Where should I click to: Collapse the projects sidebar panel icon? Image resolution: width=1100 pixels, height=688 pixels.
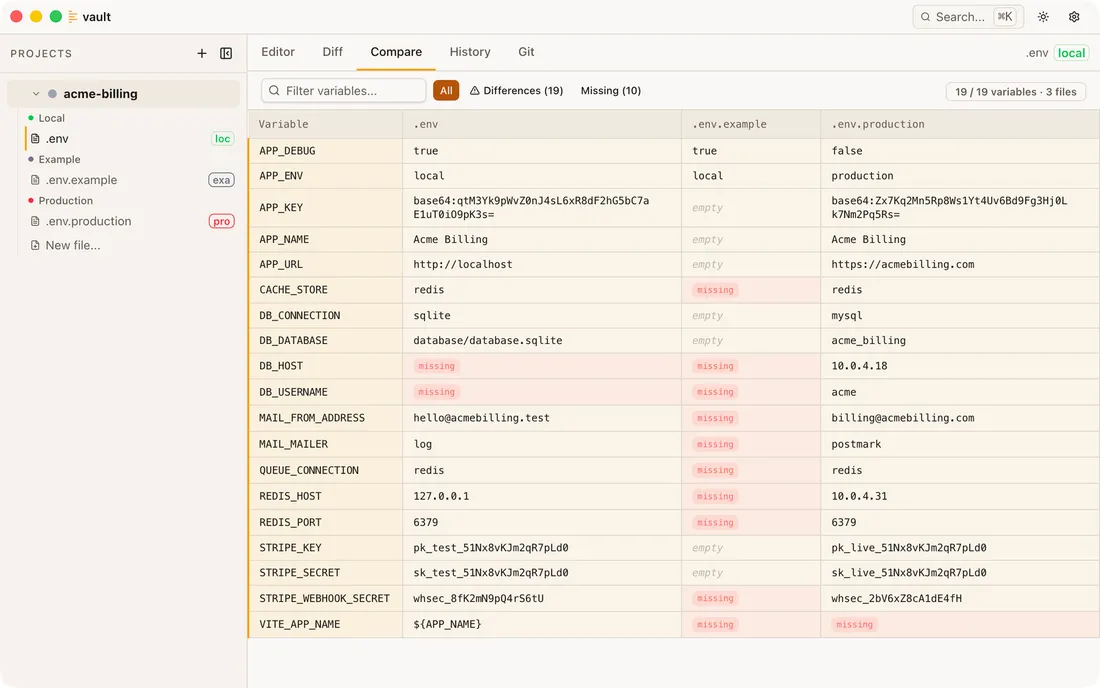226,53
